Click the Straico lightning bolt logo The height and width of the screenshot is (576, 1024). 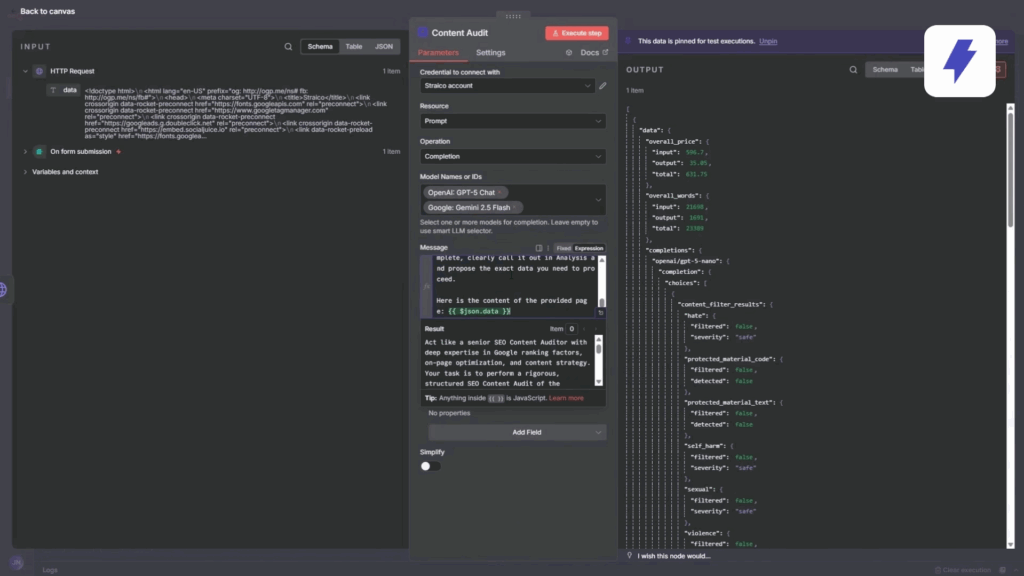[x=959, y=61]
